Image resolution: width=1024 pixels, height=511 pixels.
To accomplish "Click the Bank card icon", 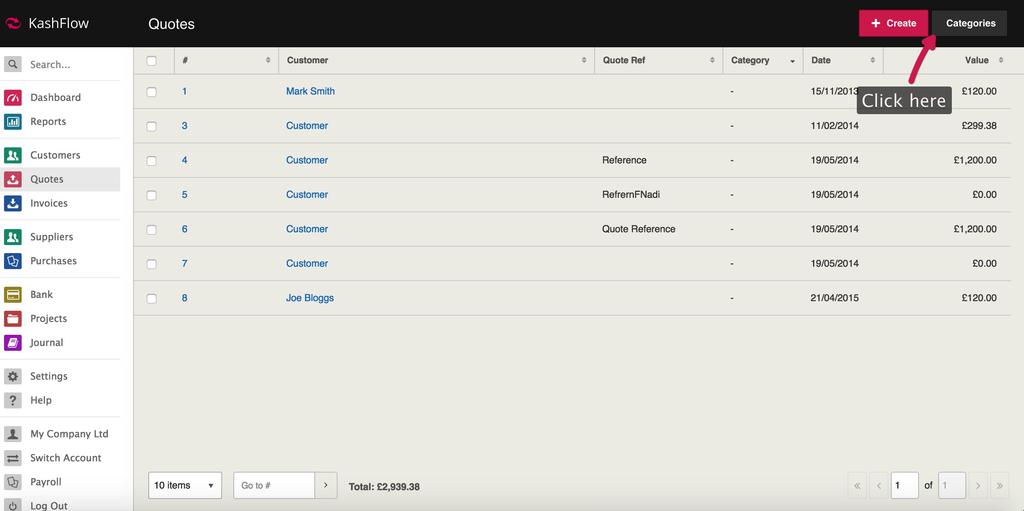I will pyautogui.click(x=13, y=295).
